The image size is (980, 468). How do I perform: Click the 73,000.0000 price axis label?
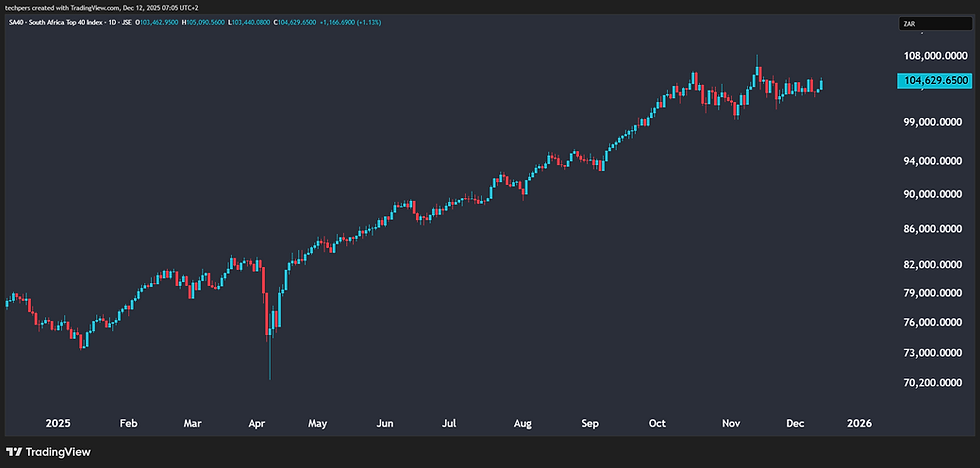point(934,353)
